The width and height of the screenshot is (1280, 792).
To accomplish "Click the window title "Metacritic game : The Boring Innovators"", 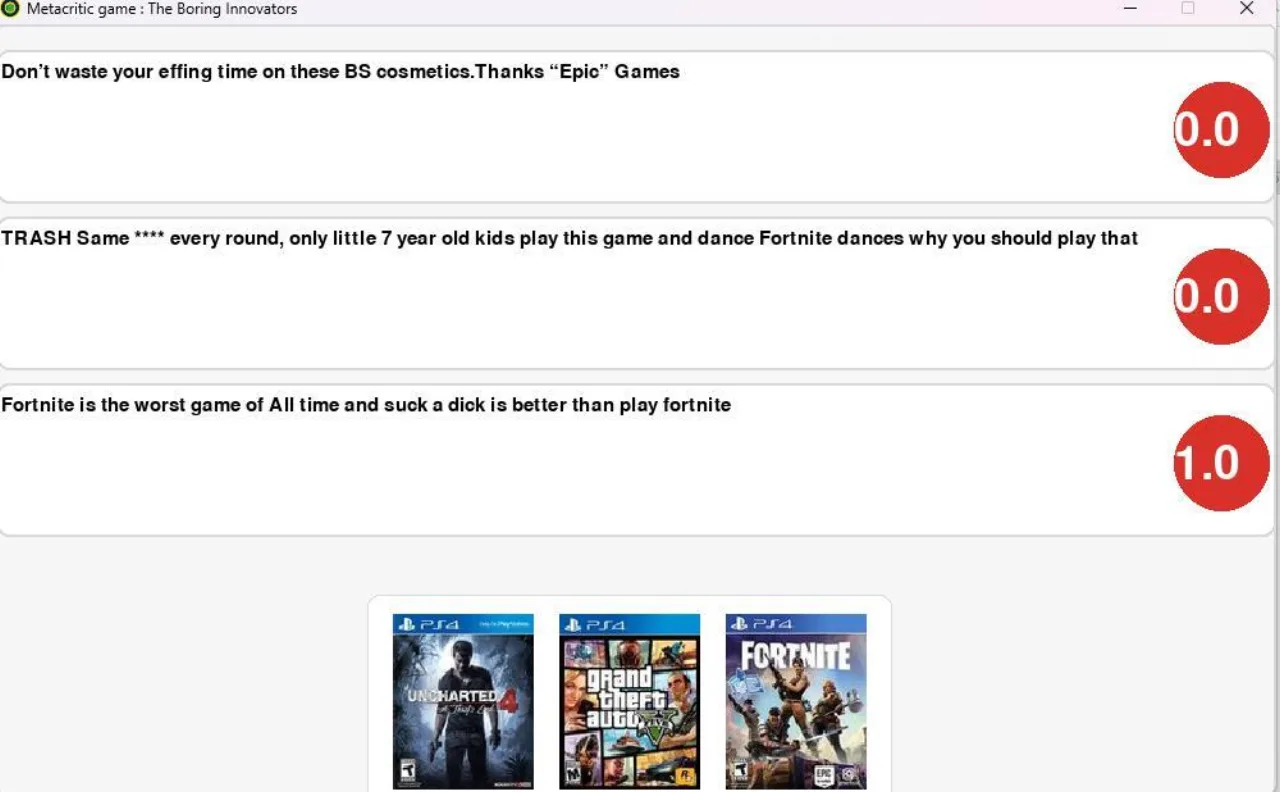I will tap(162, 9).
